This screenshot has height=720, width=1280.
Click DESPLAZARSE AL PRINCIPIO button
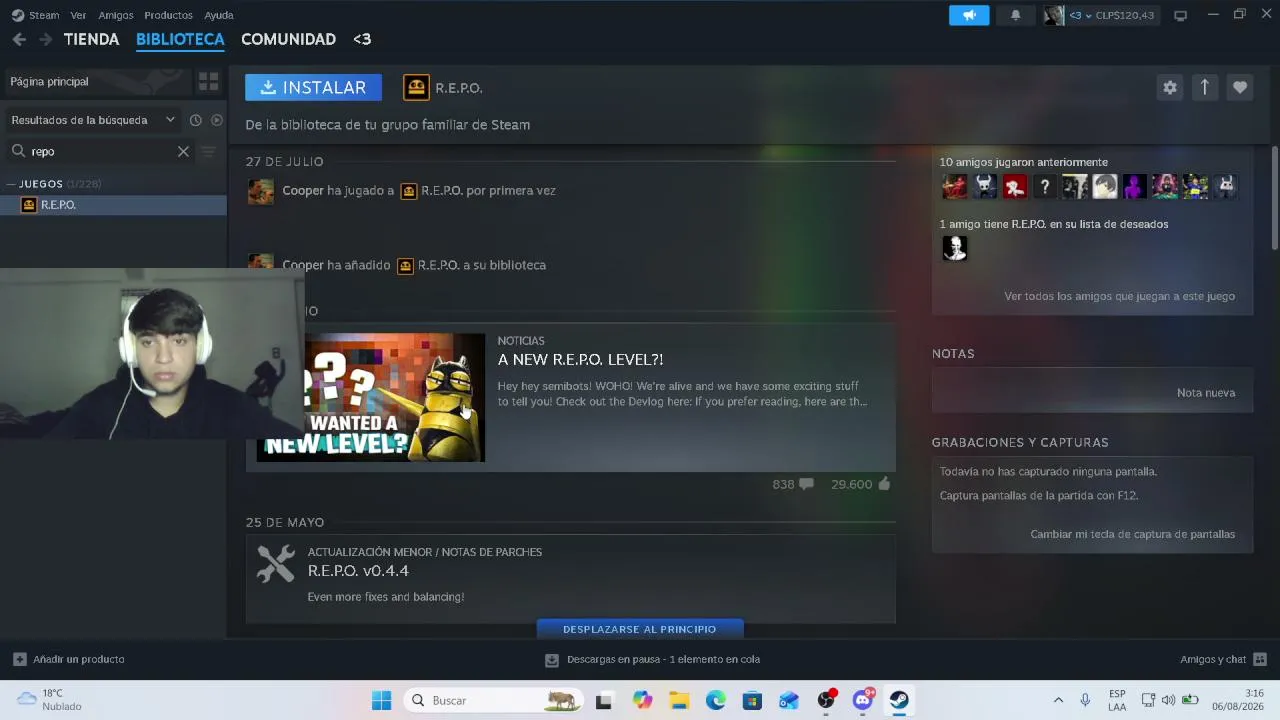640,629
